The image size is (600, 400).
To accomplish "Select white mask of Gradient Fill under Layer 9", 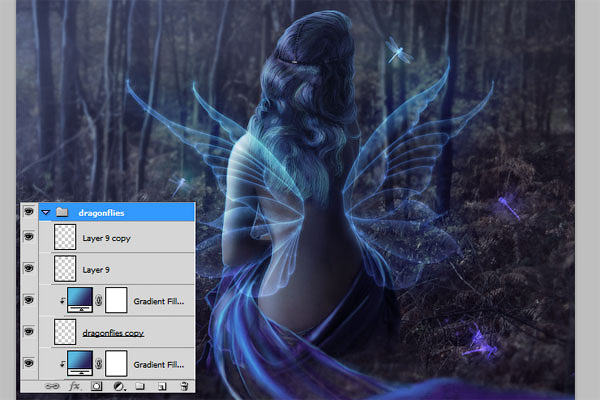I will 116,300.
